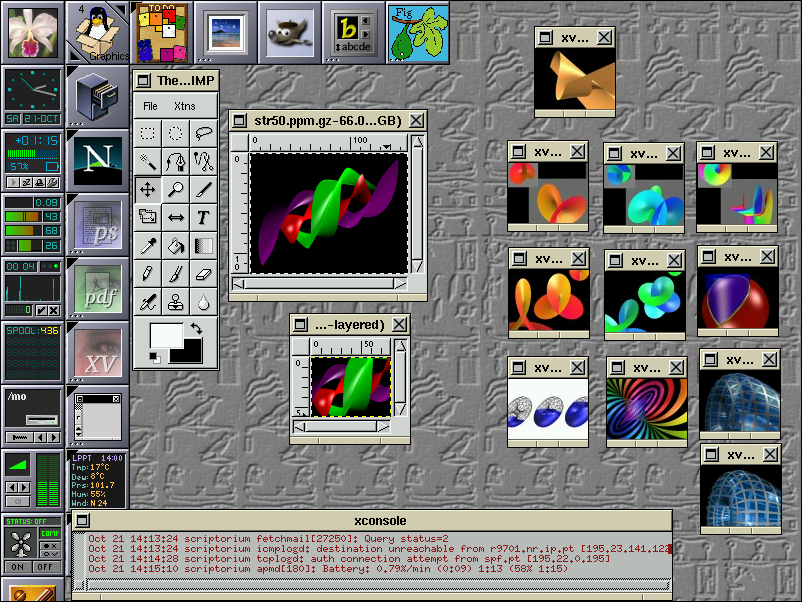Activate the Eraser tool
This screenshot has height=602, width=802.
(x=203, y=273)
